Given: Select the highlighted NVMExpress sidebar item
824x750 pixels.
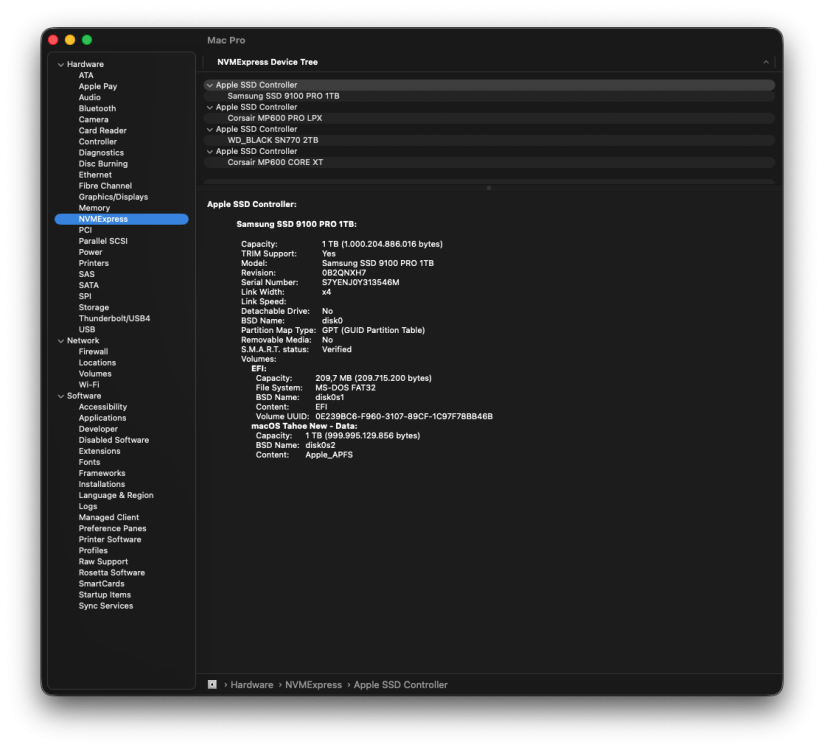Looking at the screenshot, I should tap(121, 219).
